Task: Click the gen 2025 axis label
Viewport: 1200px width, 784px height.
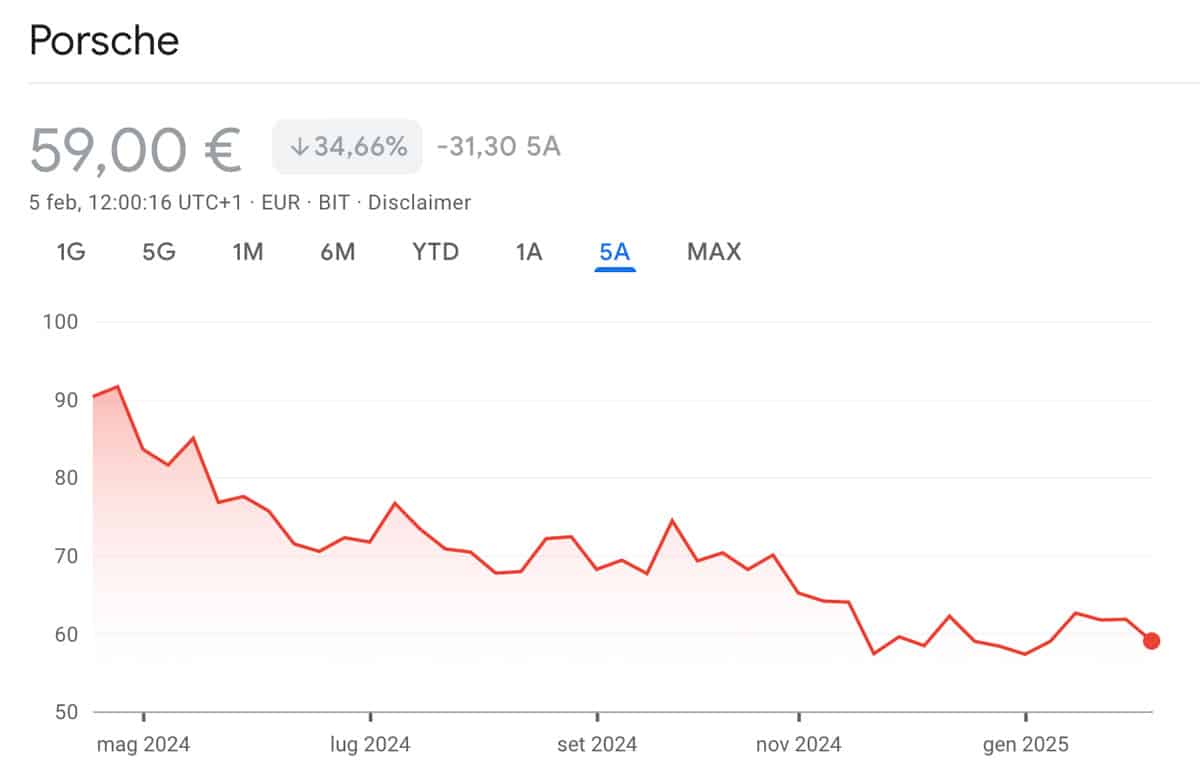Action: pos(1026,745)
